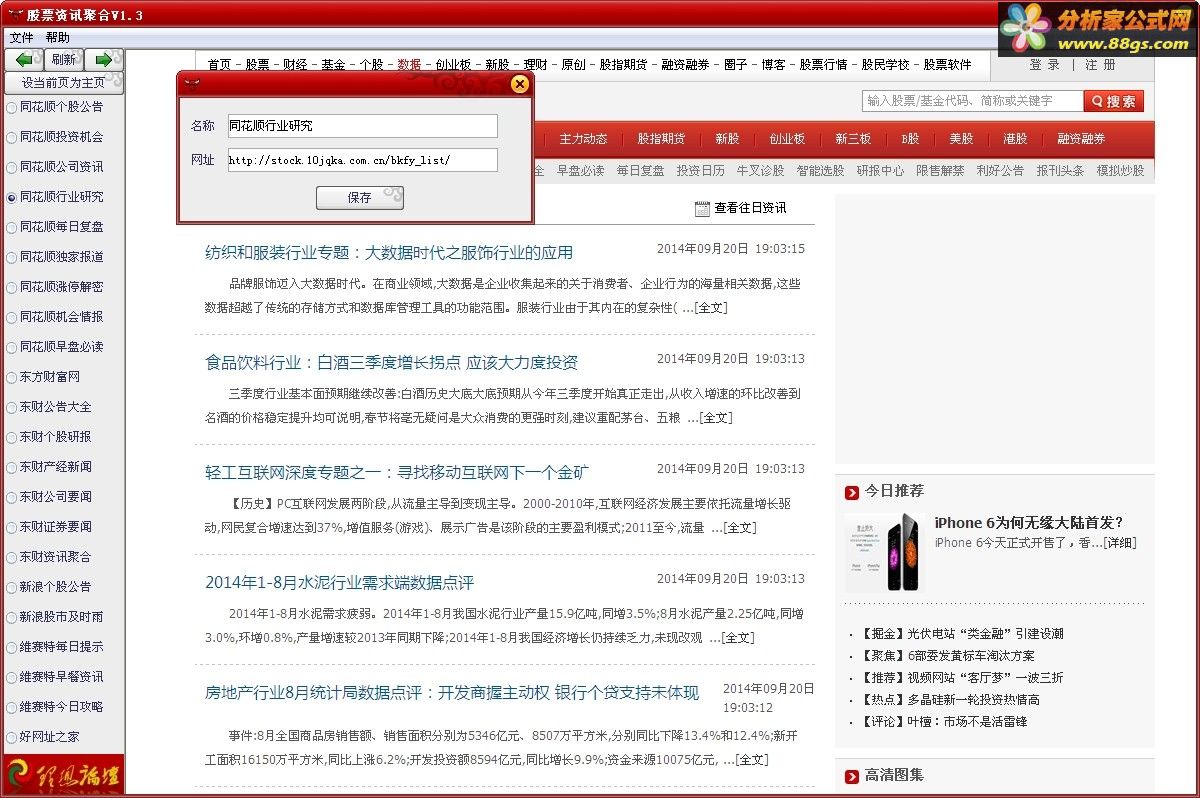This screenshot has height=798, width=1200.
Task: Open the 文件 menu
Action: pyautogui.click(x=21, y=38)
